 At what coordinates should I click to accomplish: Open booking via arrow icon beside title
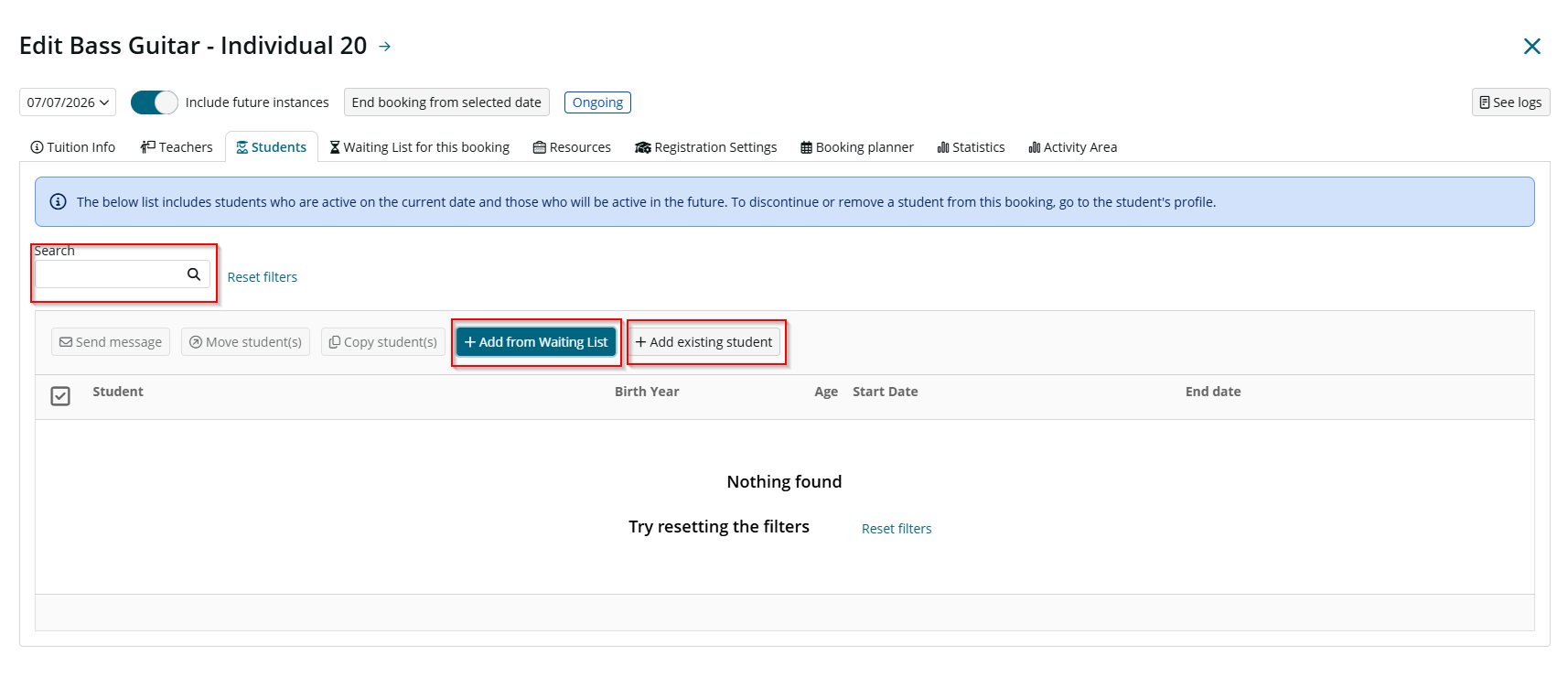click(x=385, y=47)
